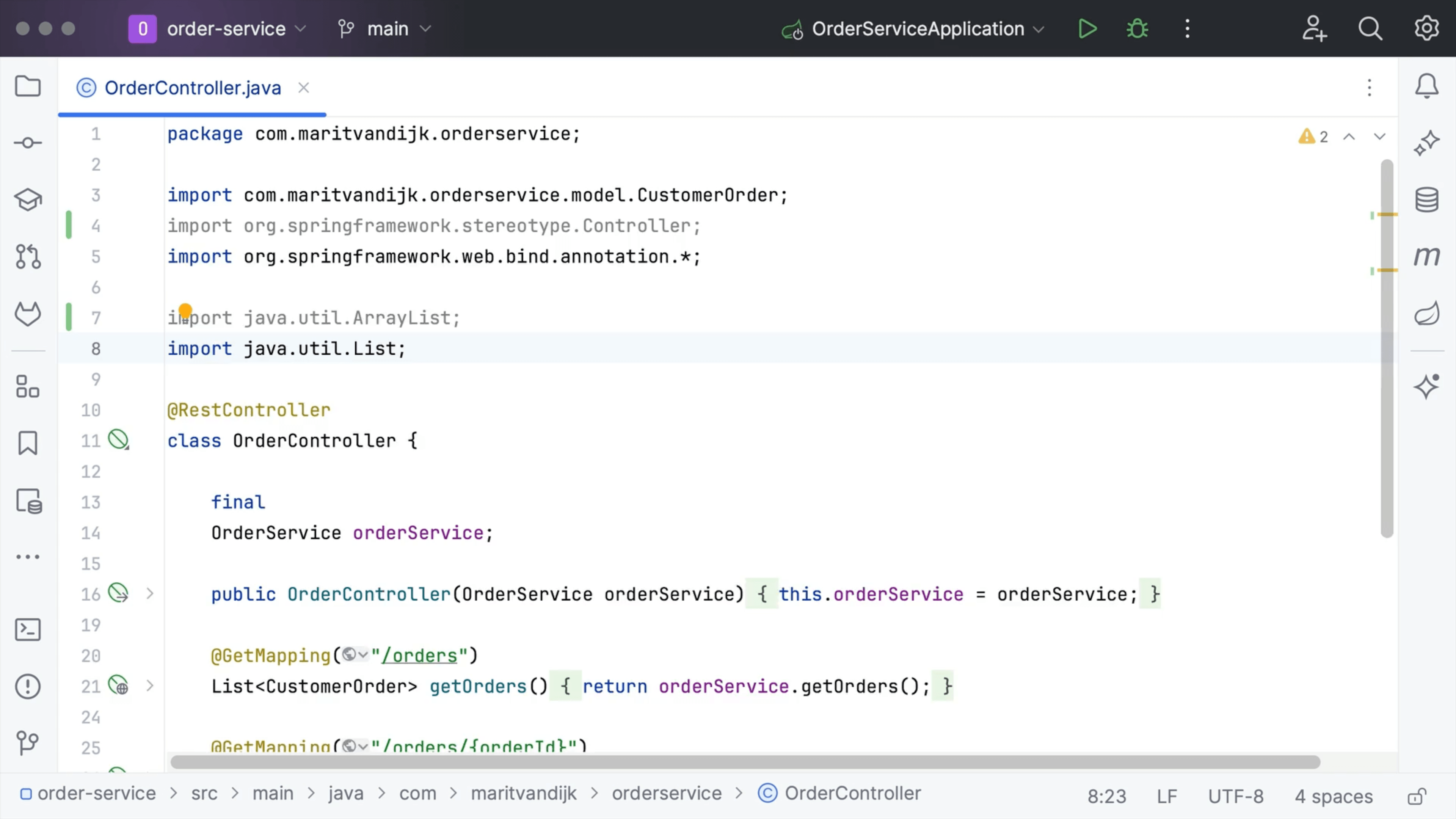1456x819 pixels.
Task: Expand the folded constructor on line 16
Action: coord(150,593)
